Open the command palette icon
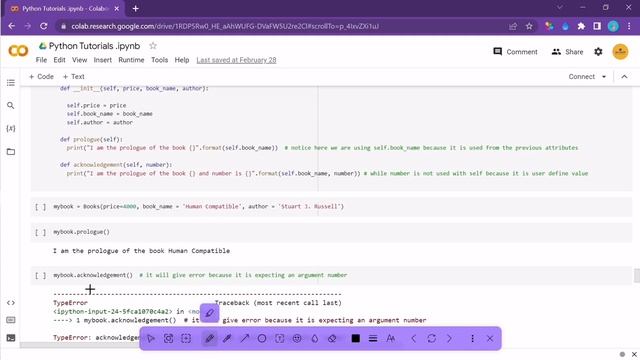Viewport: 640px width, 360px height. (x=11, y=320)
